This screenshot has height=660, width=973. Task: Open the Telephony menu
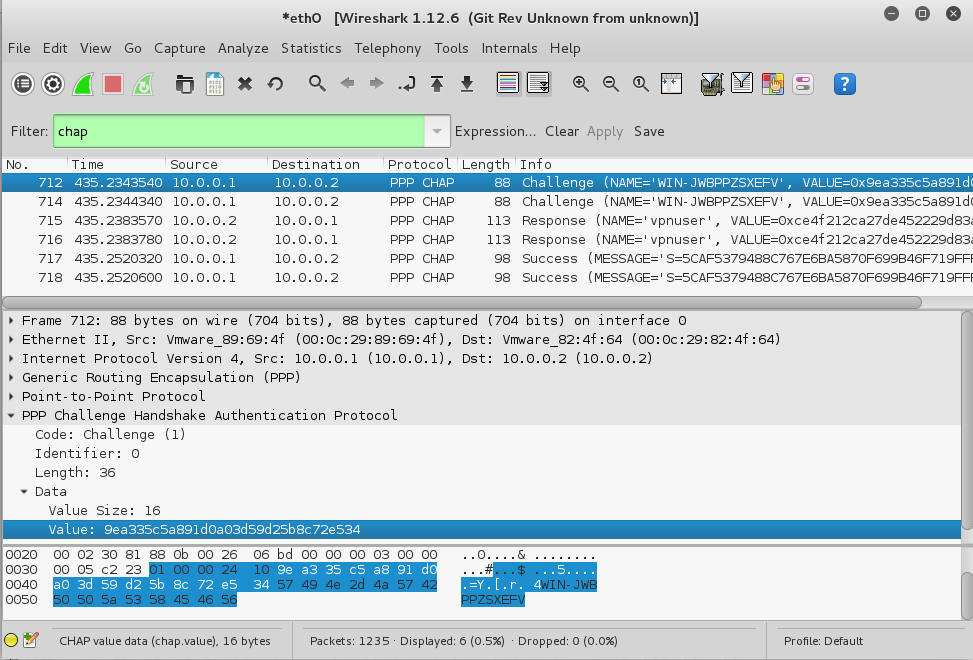coord(387,48)
